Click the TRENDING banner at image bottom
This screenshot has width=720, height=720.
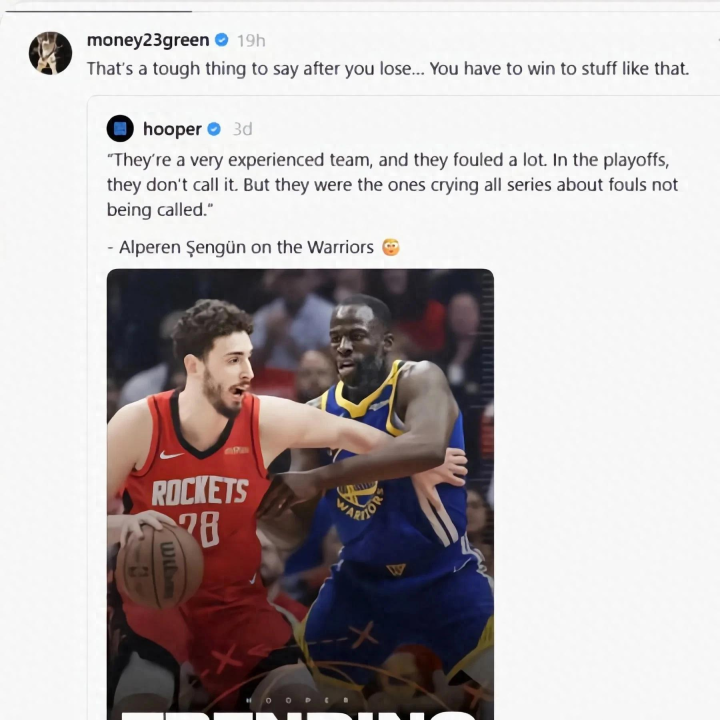pyautogui.click(x=298, y=716)
